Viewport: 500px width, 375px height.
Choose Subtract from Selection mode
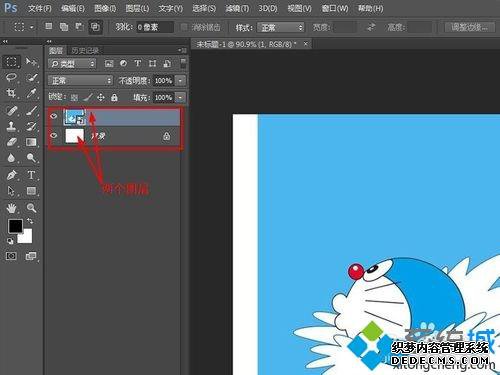[79, 26]
